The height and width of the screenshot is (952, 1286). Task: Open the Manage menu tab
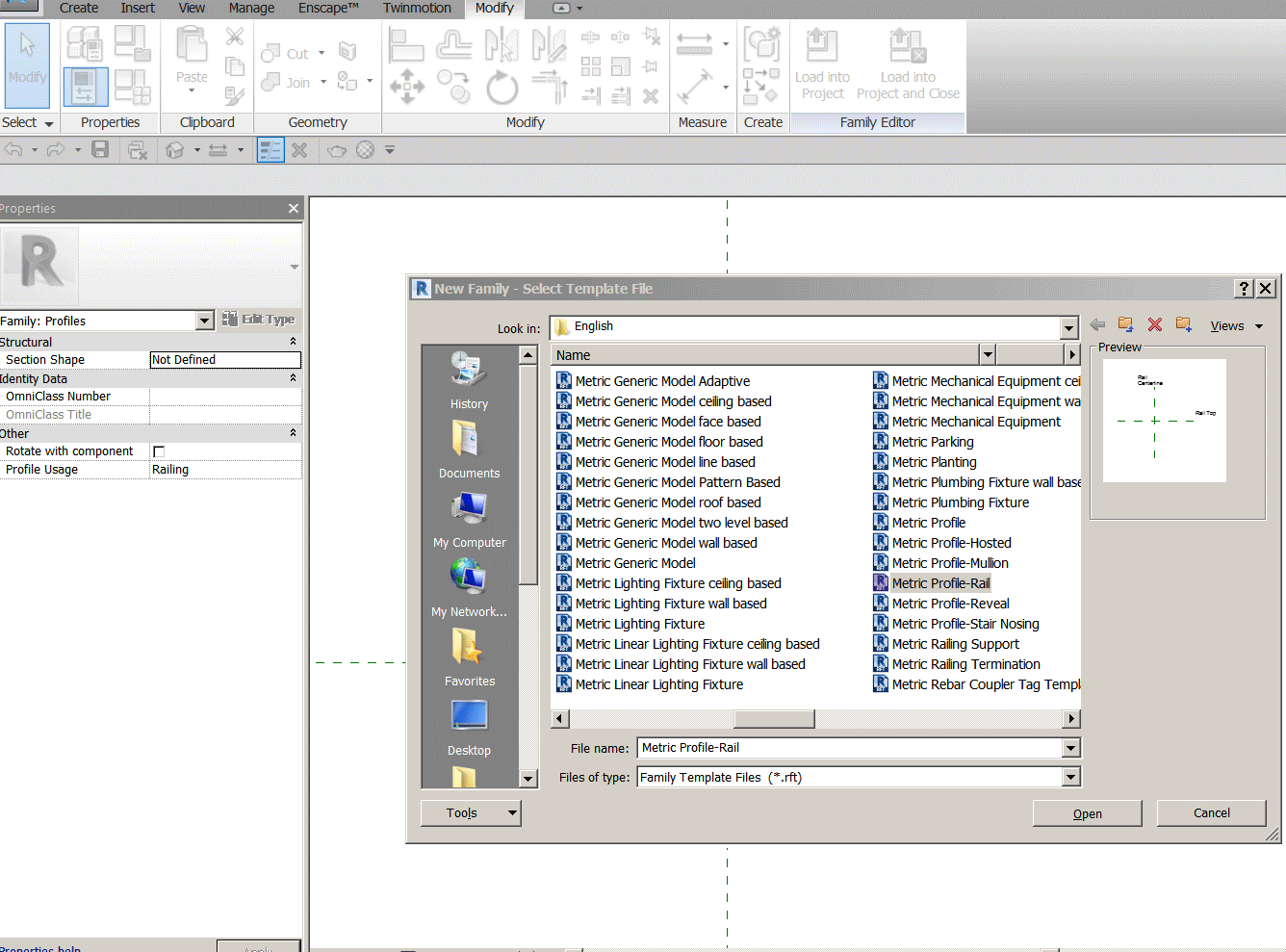pyautogui.click(x=250, y=8)
